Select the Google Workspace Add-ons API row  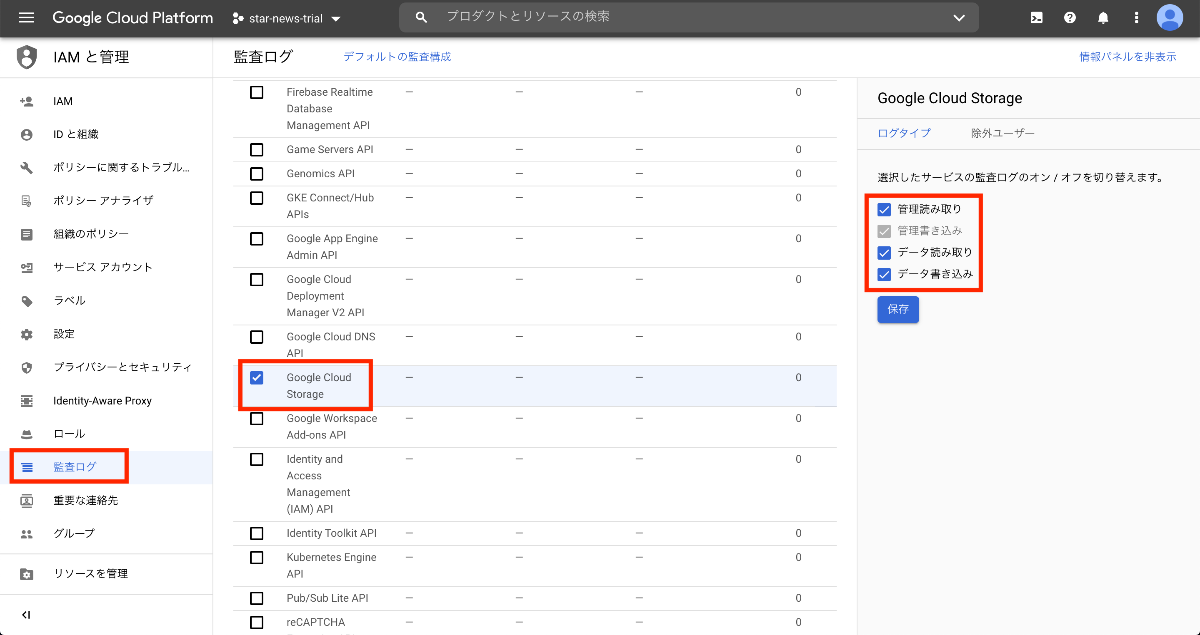[535, 427]
